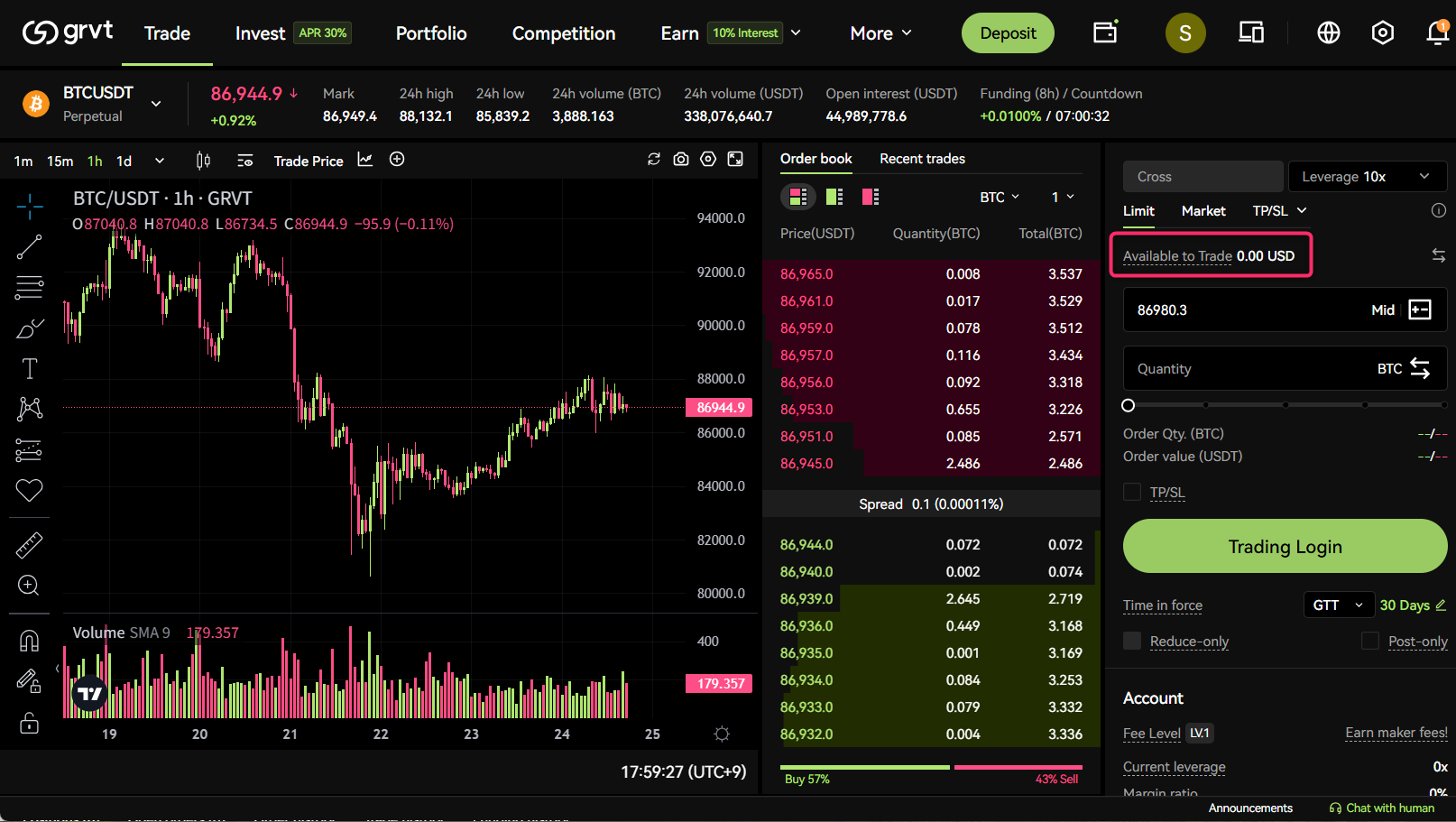Click the Trading Login button
This screenshot has width=1456, height=822.
(x=1285, y=546)
